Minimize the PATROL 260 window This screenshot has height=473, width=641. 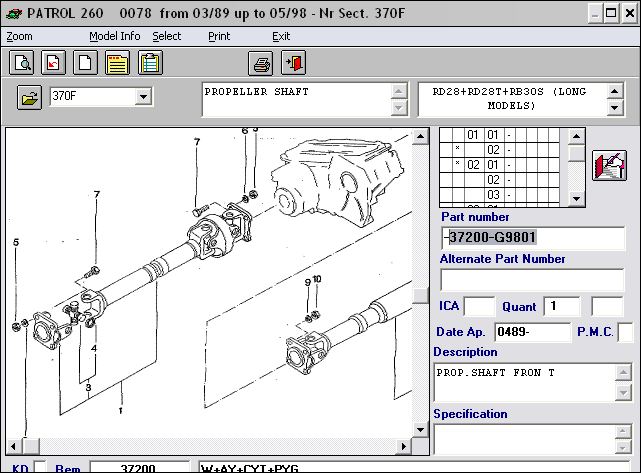click(595, 13)
